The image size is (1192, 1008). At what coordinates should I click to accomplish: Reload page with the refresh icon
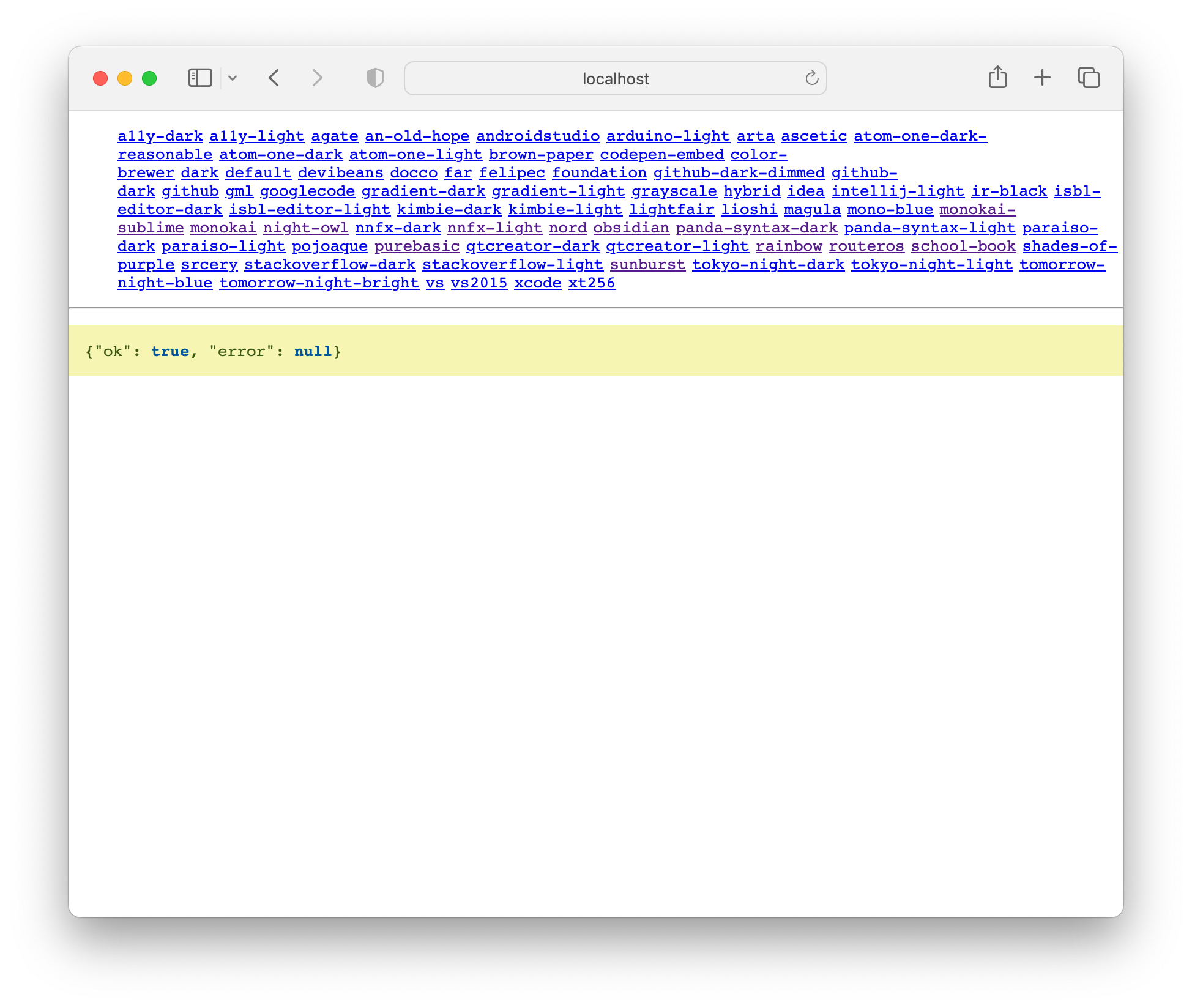811,78
